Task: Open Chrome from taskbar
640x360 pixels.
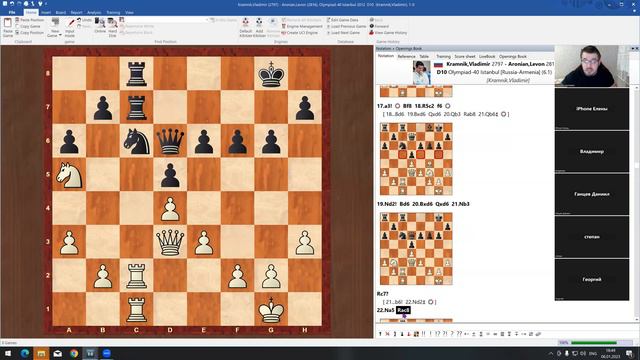Action: (x=74, y=353)
